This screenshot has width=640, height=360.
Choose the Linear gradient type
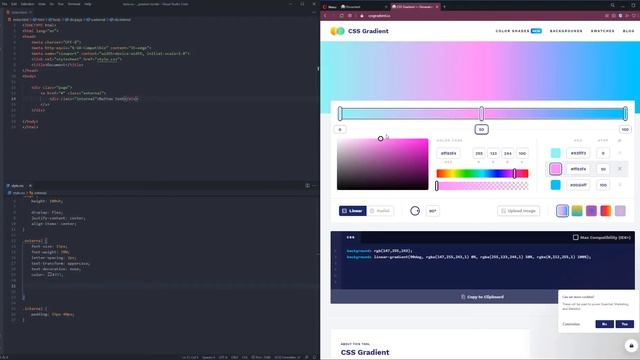pos(352,211)
